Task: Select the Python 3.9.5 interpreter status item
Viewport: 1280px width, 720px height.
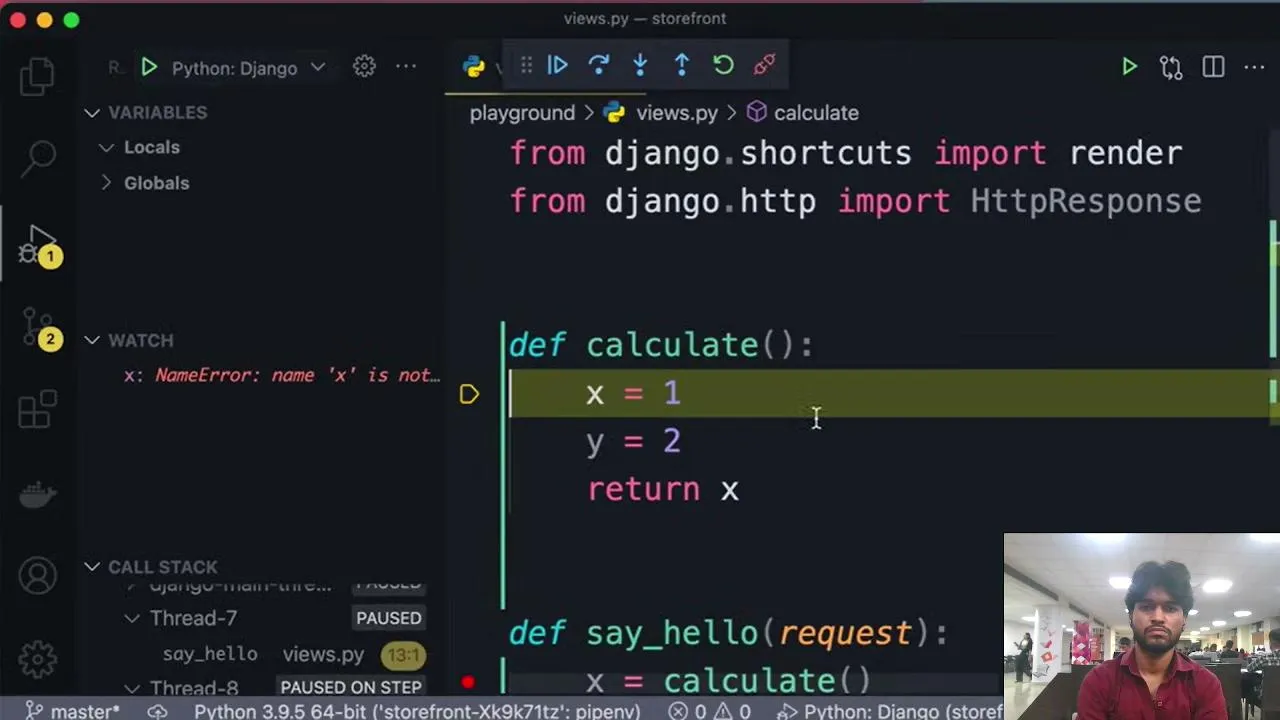Action: point(417,711)
